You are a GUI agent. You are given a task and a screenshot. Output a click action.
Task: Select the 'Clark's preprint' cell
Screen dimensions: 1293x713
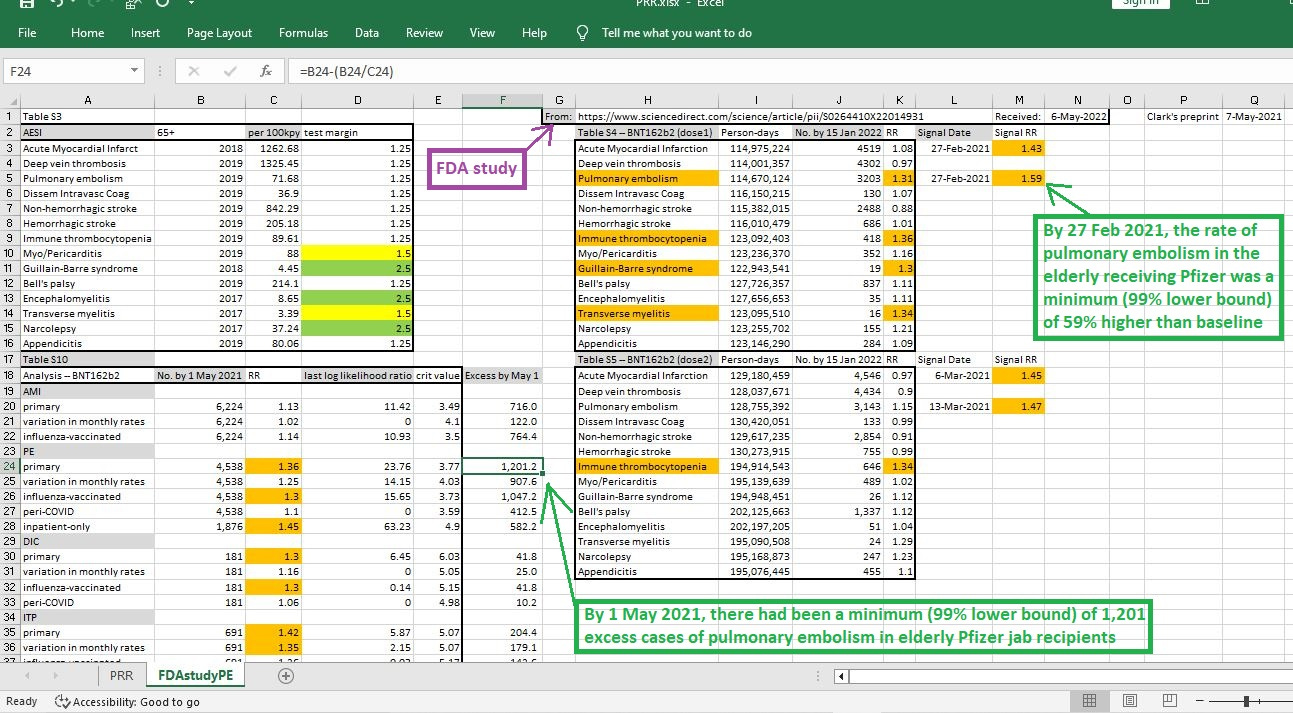point(1183,116)
